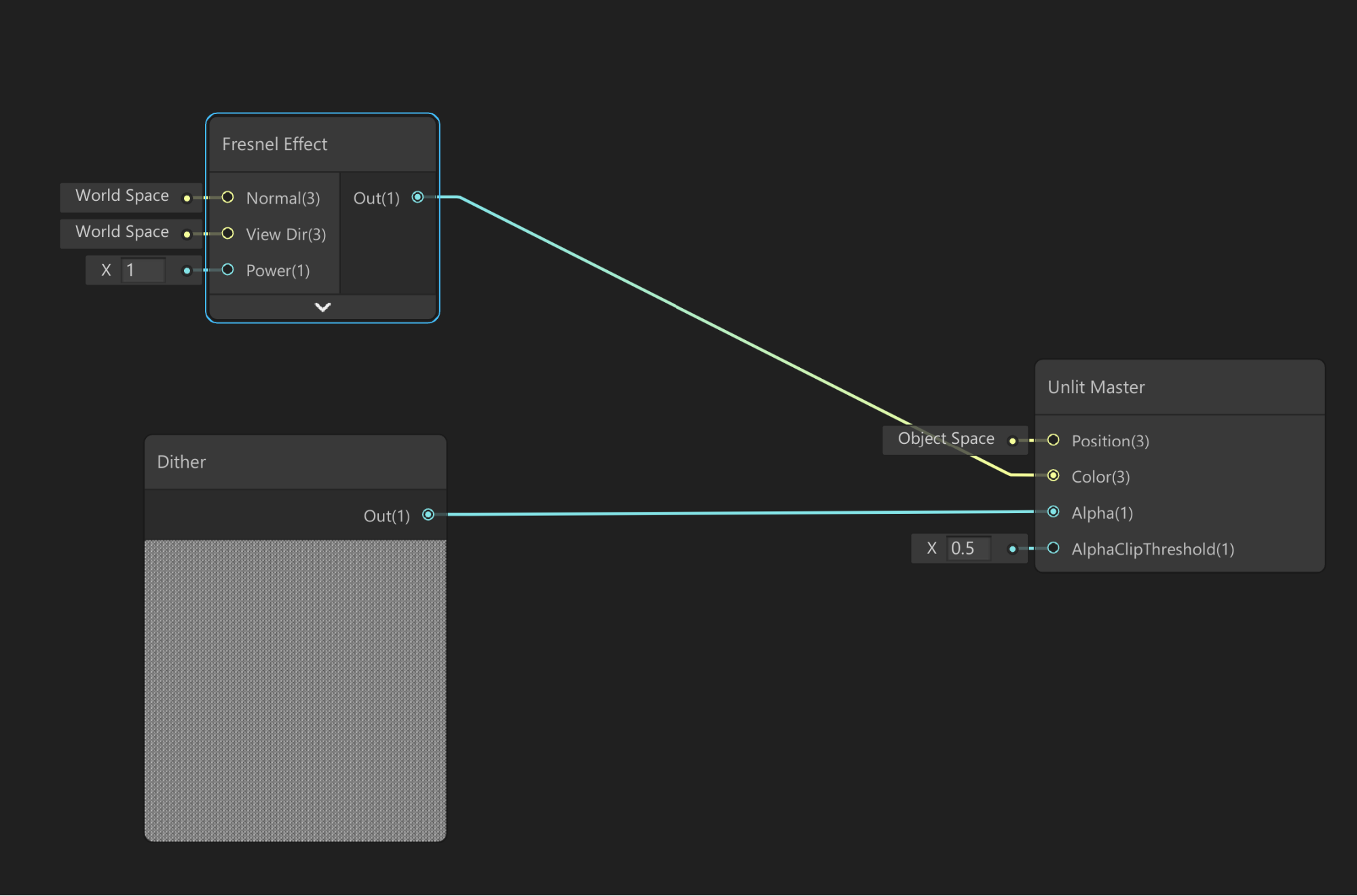Collapse Fresnel Effect node with chevron

tap(322, 307)
